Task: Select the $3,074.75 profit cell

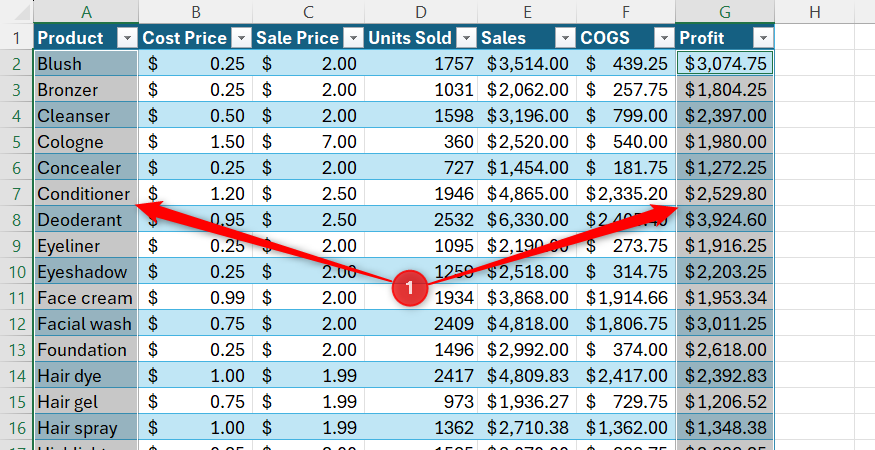Action: tap(725, 64)
